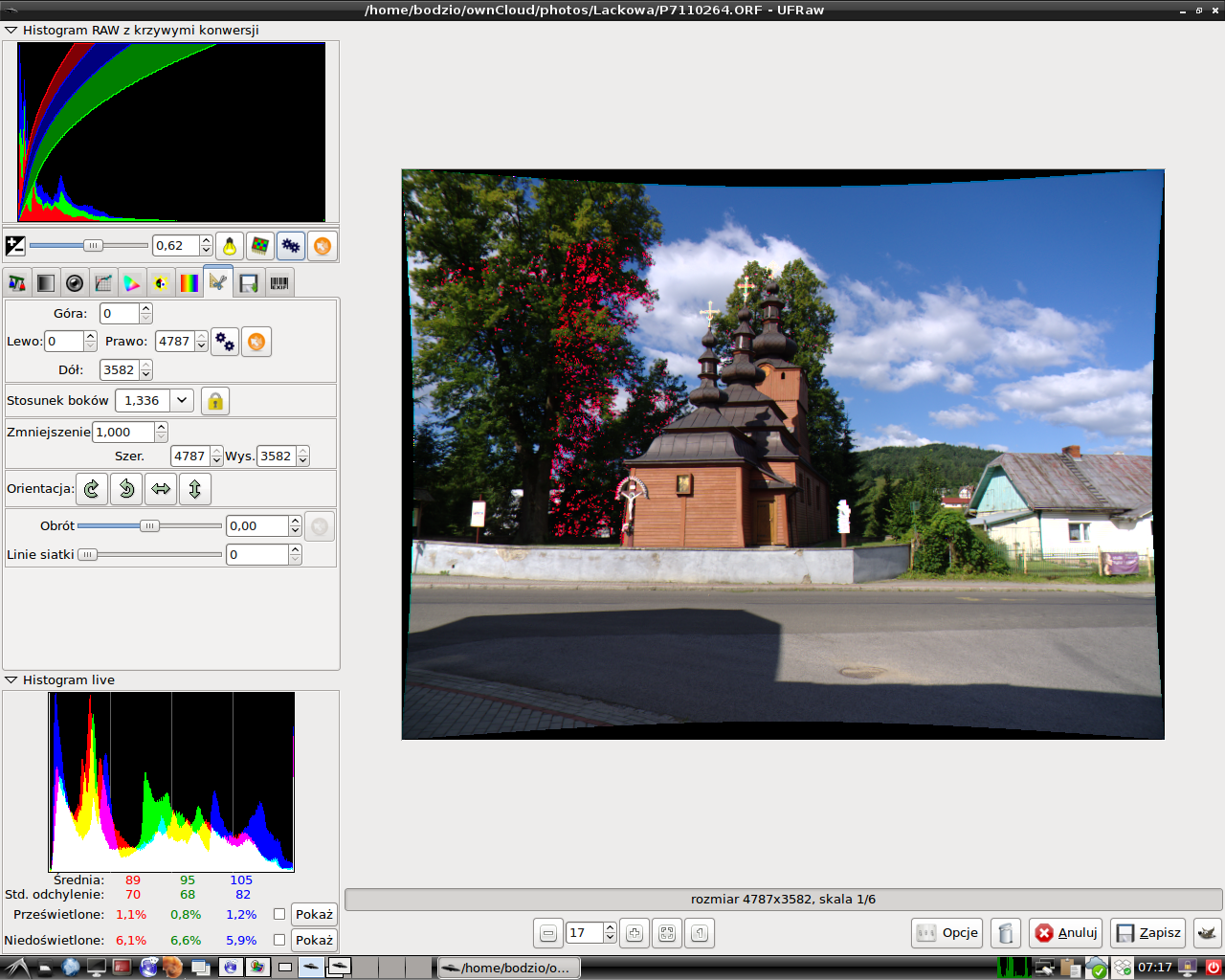Viewport: 1225px width, 980px height.
Task: Collapse the Histogram RAW section
Action: pyautogui.click(x=11, y=31)
